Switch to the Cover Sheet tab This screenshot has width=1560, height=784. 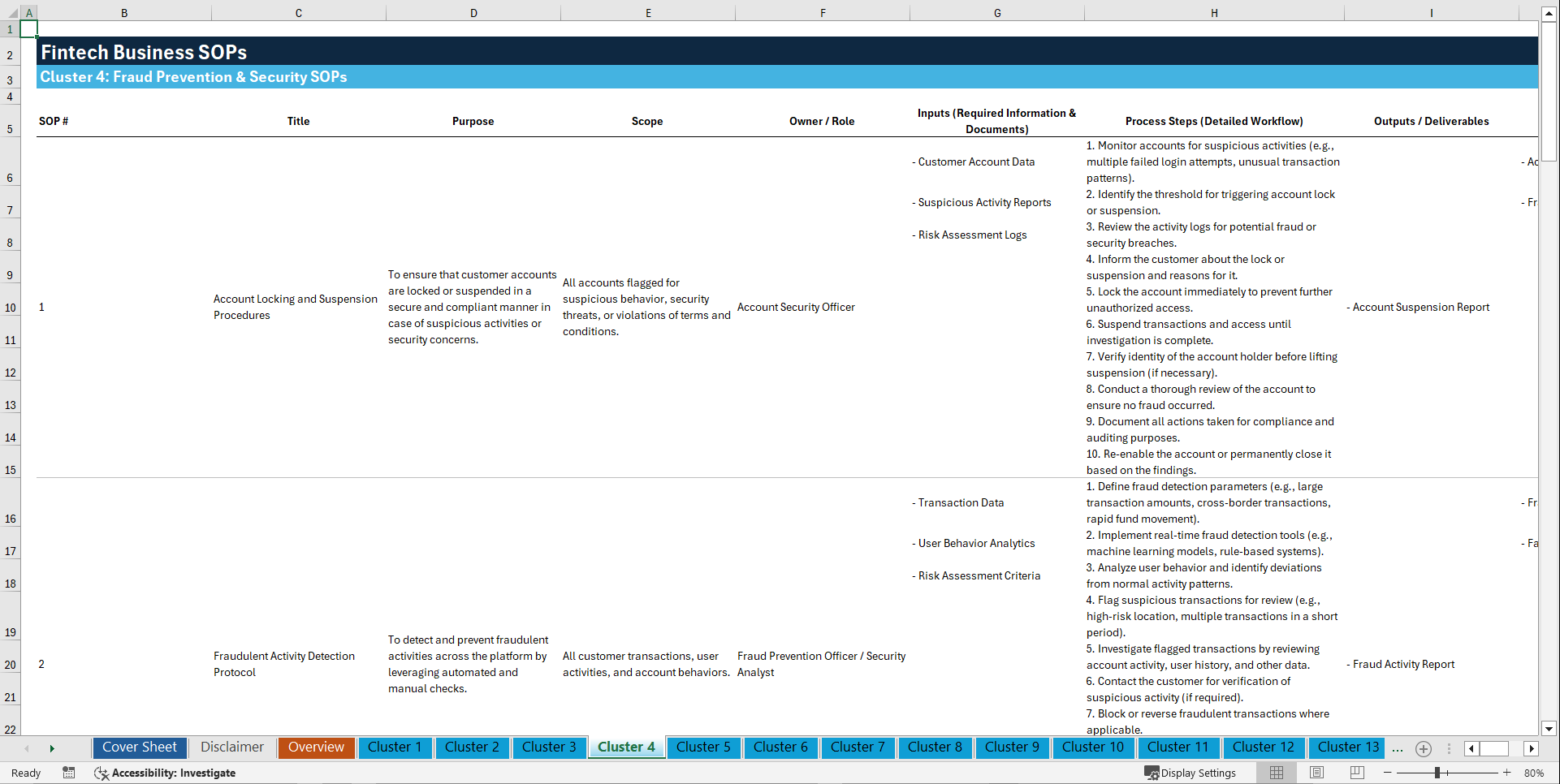pyautogui.click(x=139, y=747)
